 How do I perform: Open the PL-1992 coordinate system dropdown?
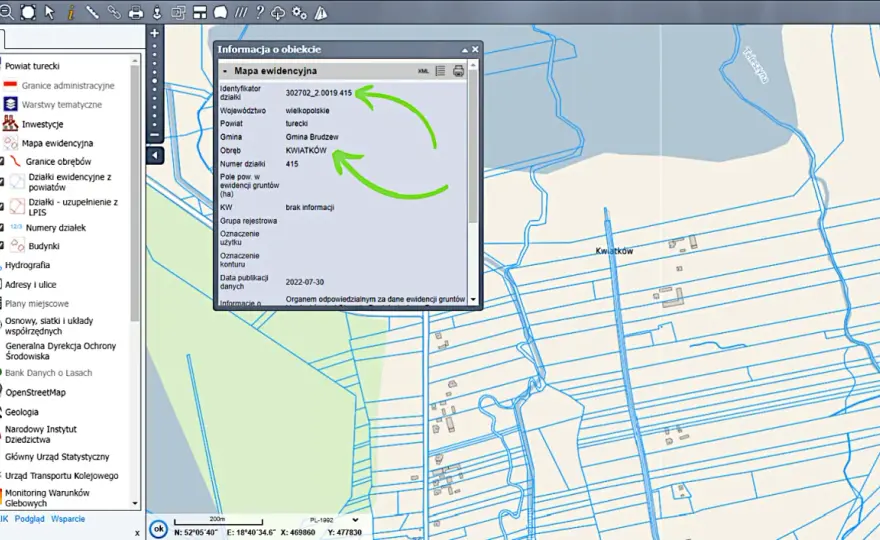[355, 520]
